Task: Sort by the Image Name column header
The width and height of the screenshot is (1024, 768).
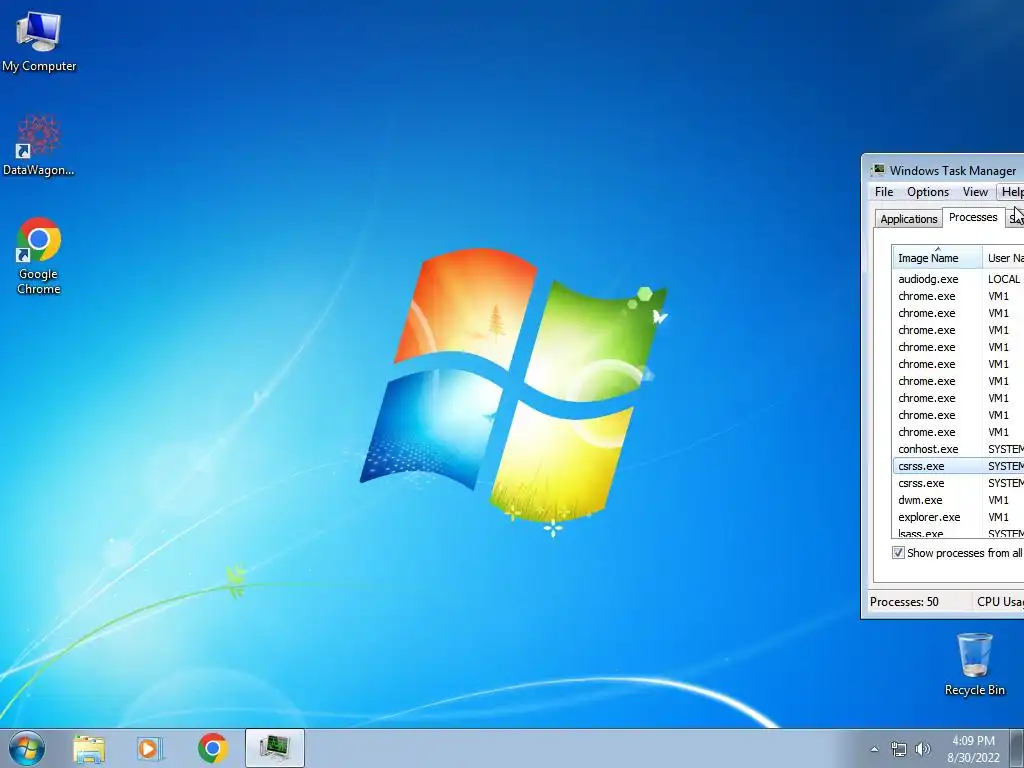Action: click(x=937, y=257)
